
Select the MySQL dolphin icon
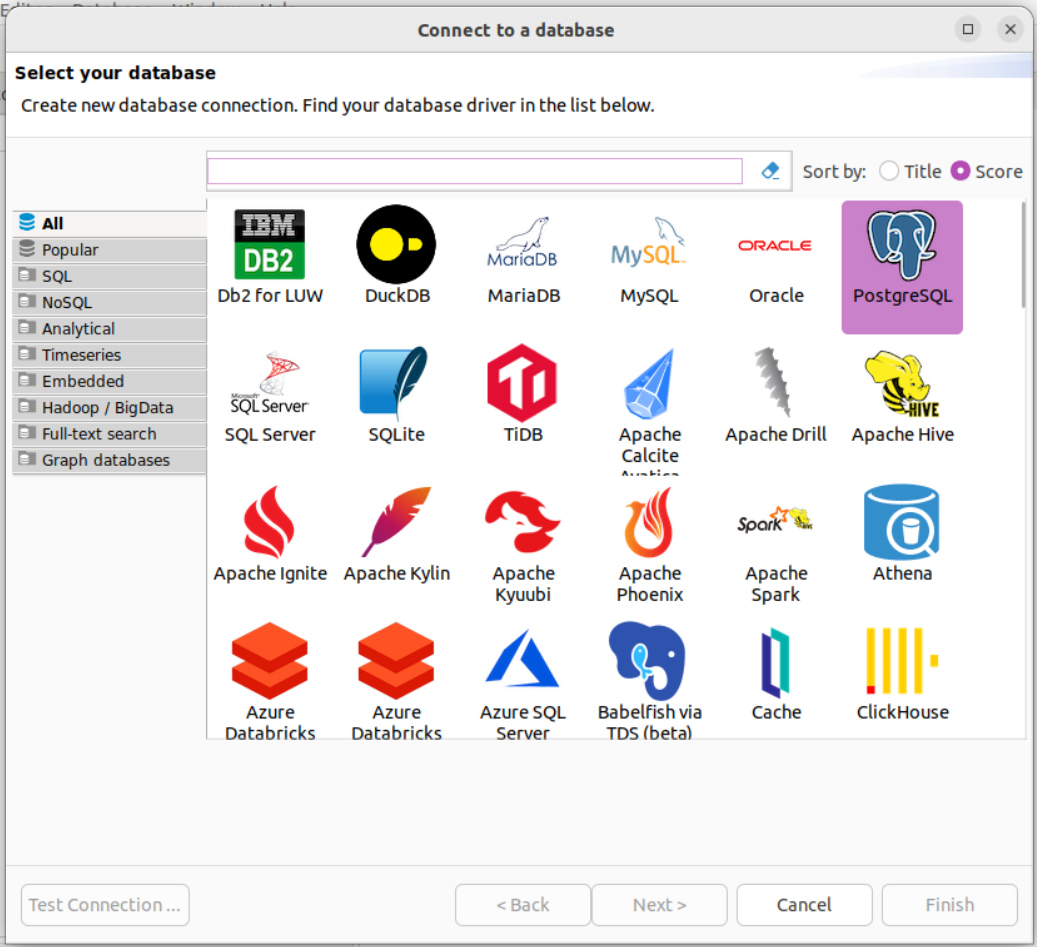pos(649,245)
